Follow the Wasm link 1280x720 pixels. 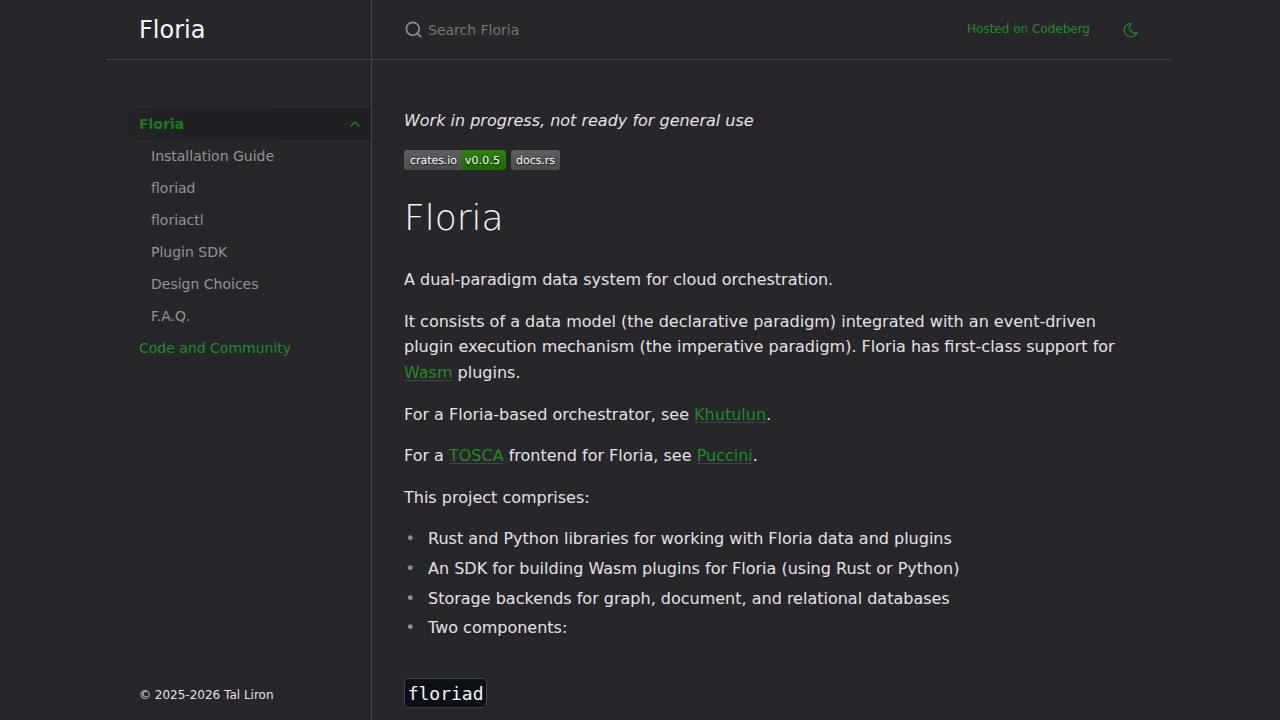pyautogui.click(x=428, y=372)
